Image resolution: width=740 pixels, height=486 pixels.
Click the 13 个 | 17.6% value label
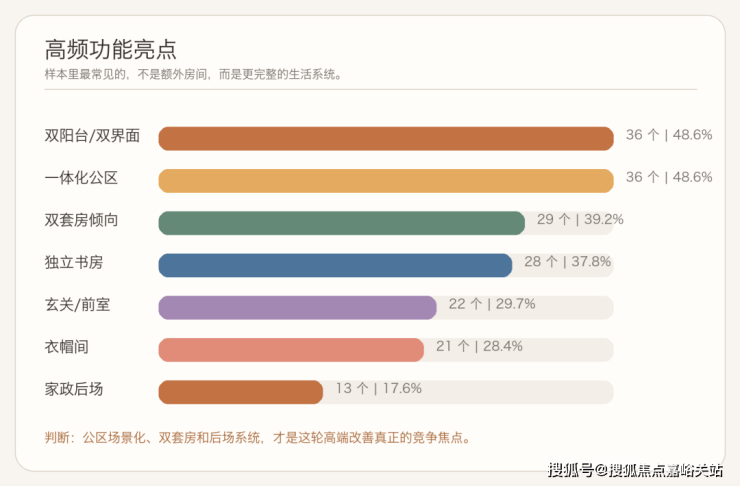point(378,388)
